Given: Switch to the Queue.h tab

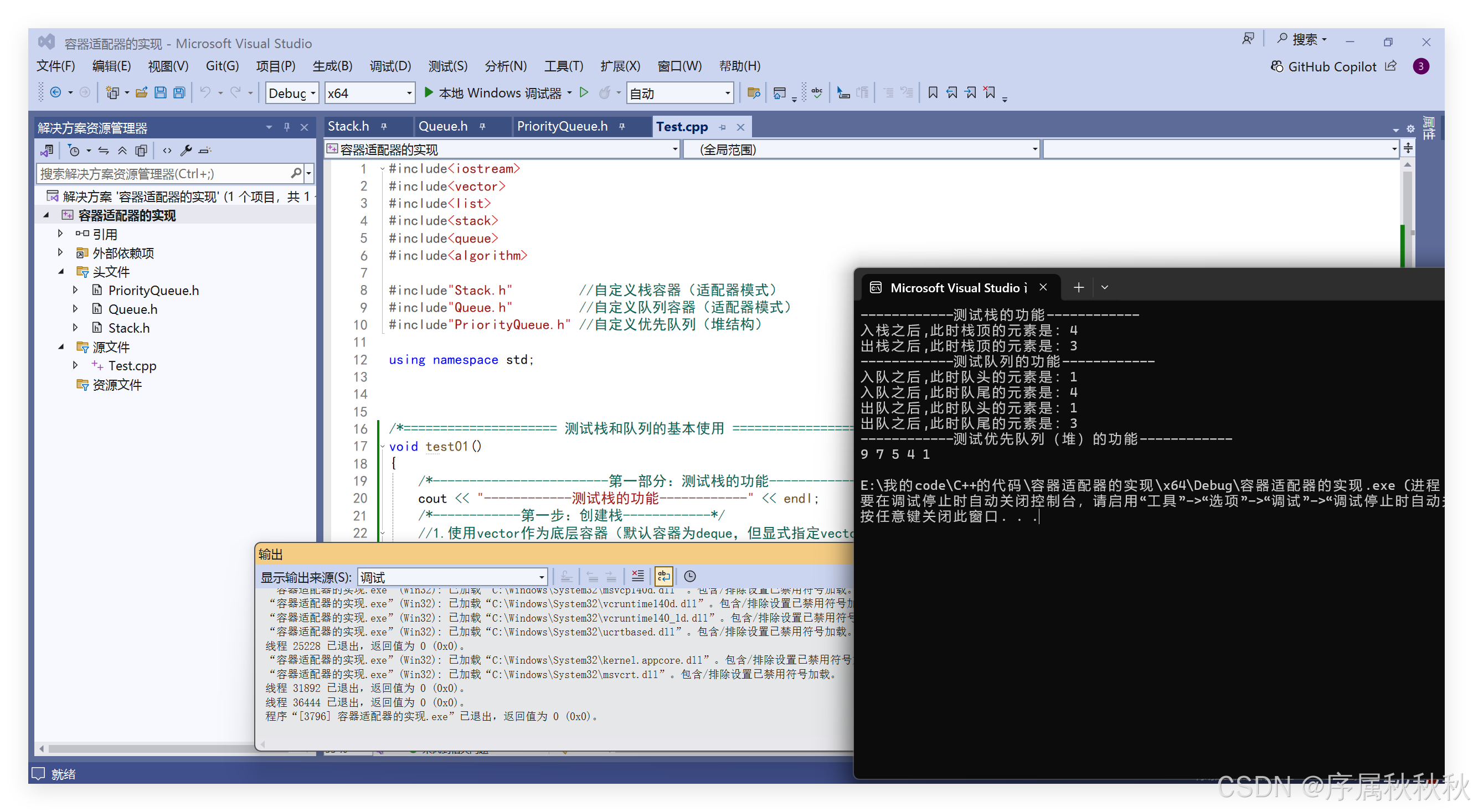Looking at the screenshot, I should pyautogui.click(x=443, y=126).
